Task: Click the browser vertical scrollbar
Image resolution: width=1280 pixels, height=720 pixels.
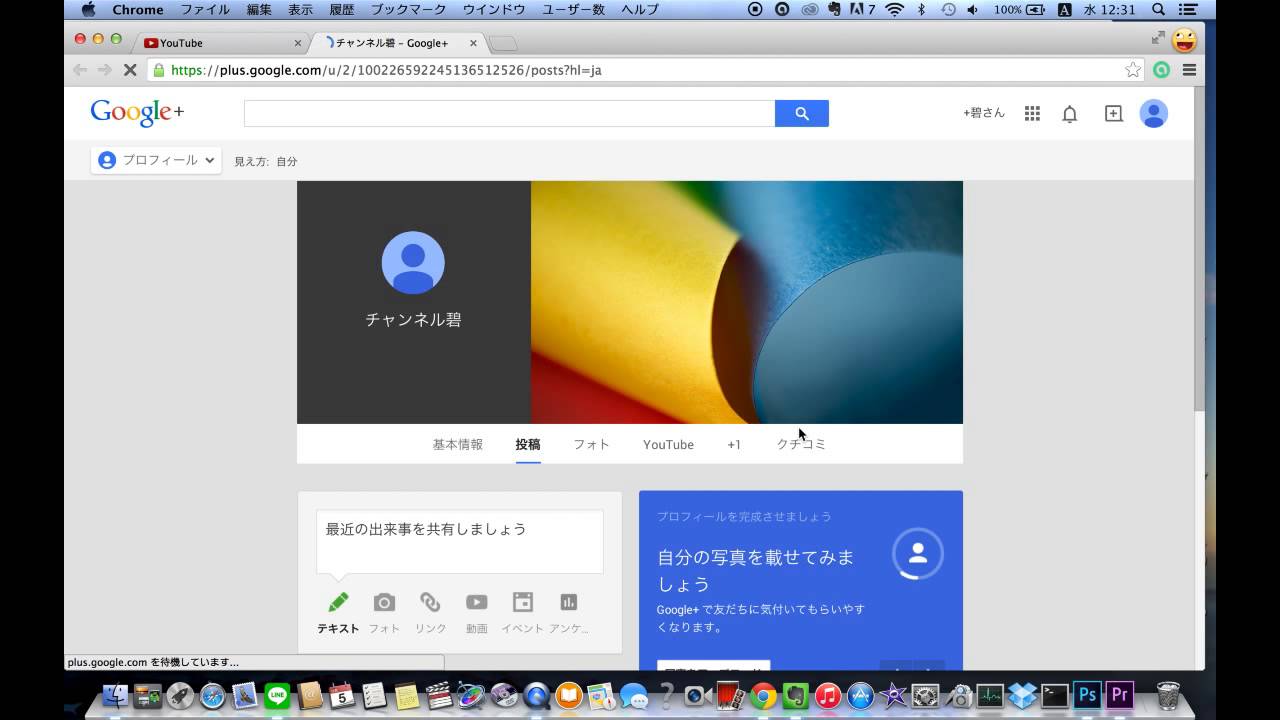Action: click(1199, 250)
